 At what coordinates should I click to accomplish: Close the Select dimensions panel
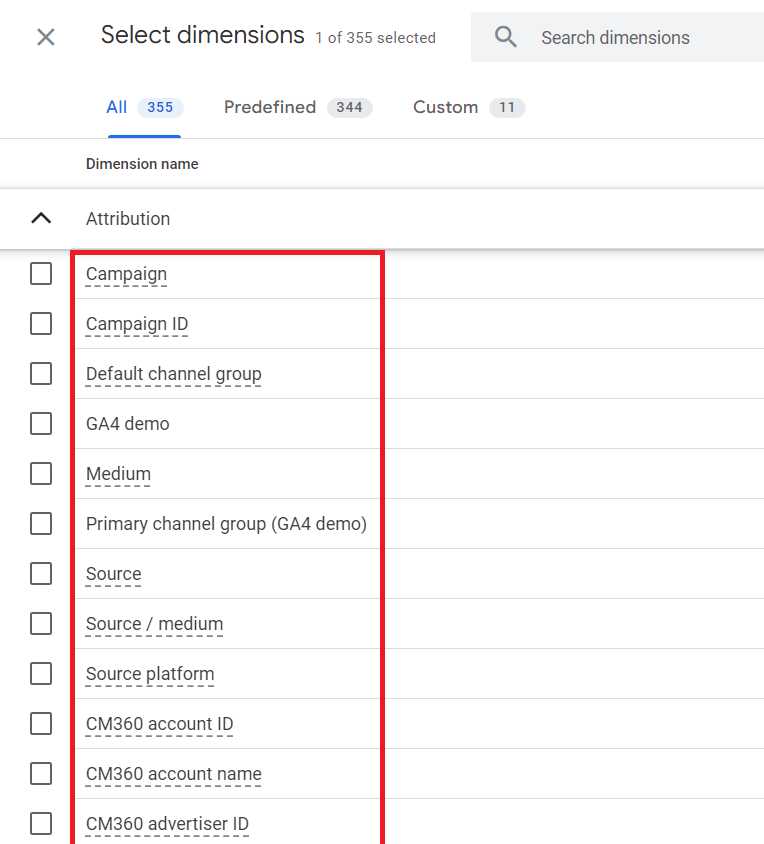pyautogui.click(x=46, y=38)
